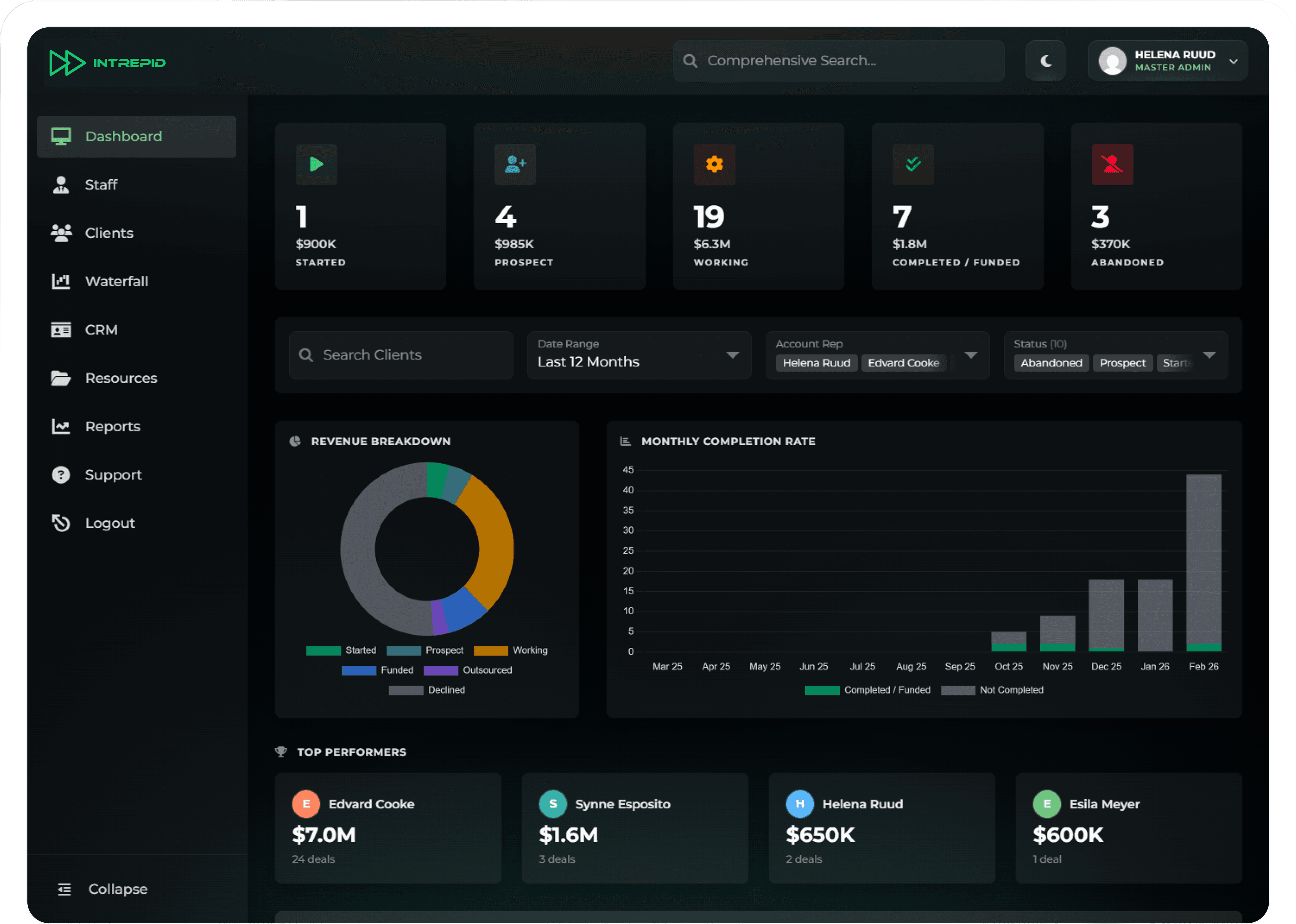Toggle dark mode with the moon button

[1046, 60]
